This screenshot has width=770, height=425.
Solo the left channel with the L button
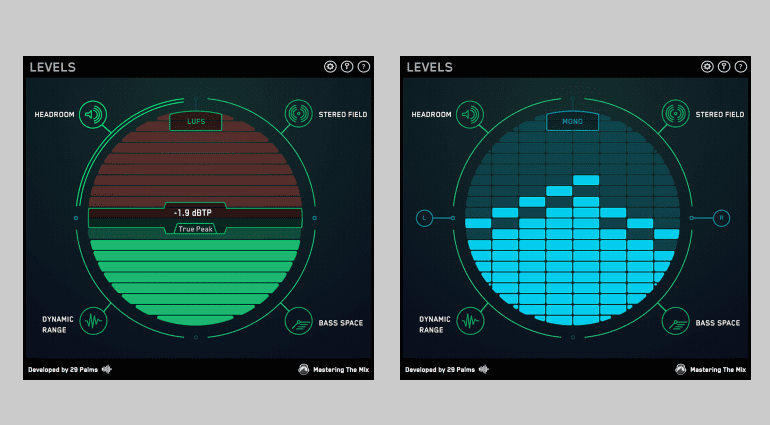[x=424, y=217]
